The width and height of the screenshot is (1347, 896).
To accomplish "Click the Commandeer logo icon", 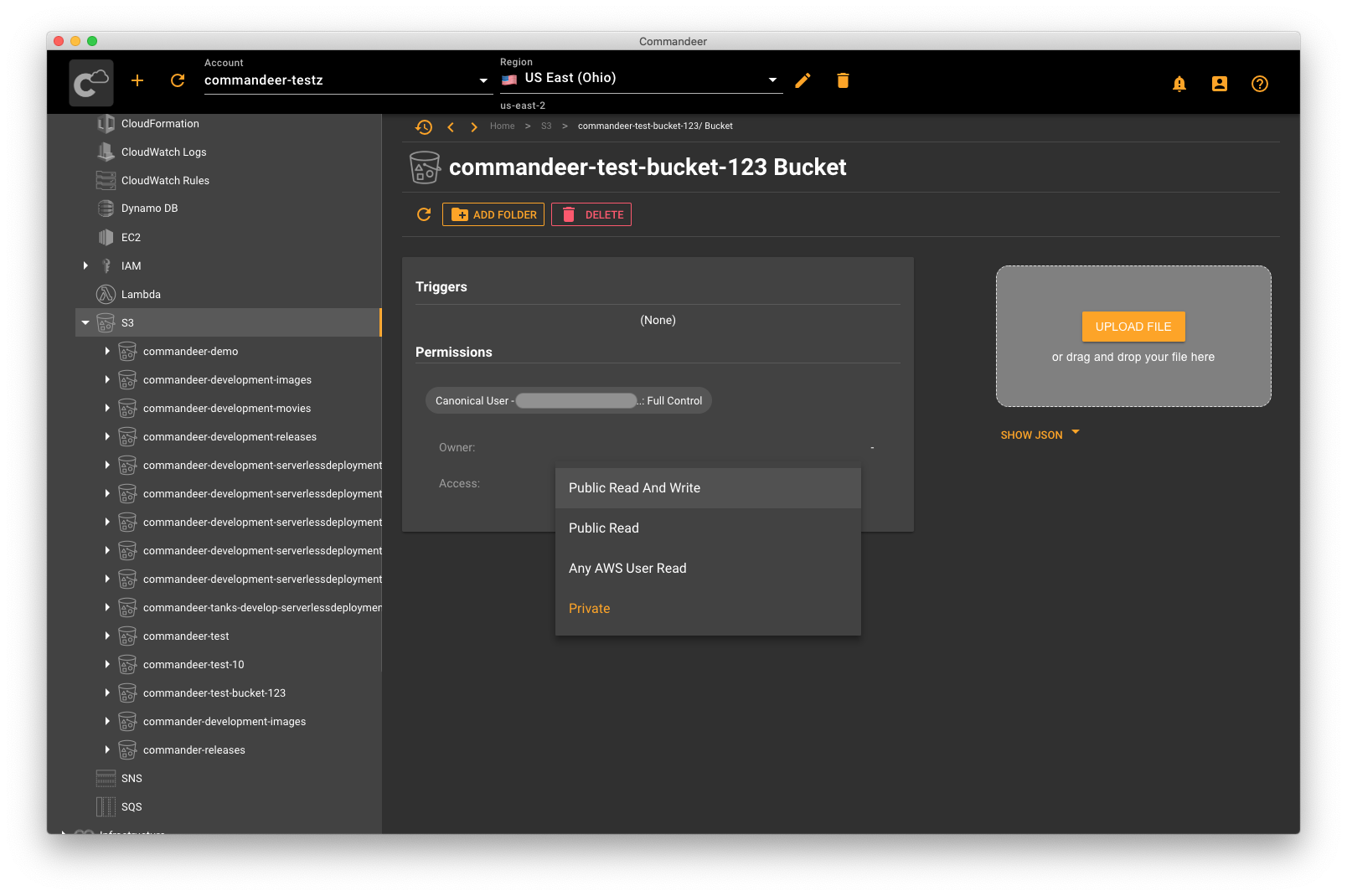I will tap(91, 82).
